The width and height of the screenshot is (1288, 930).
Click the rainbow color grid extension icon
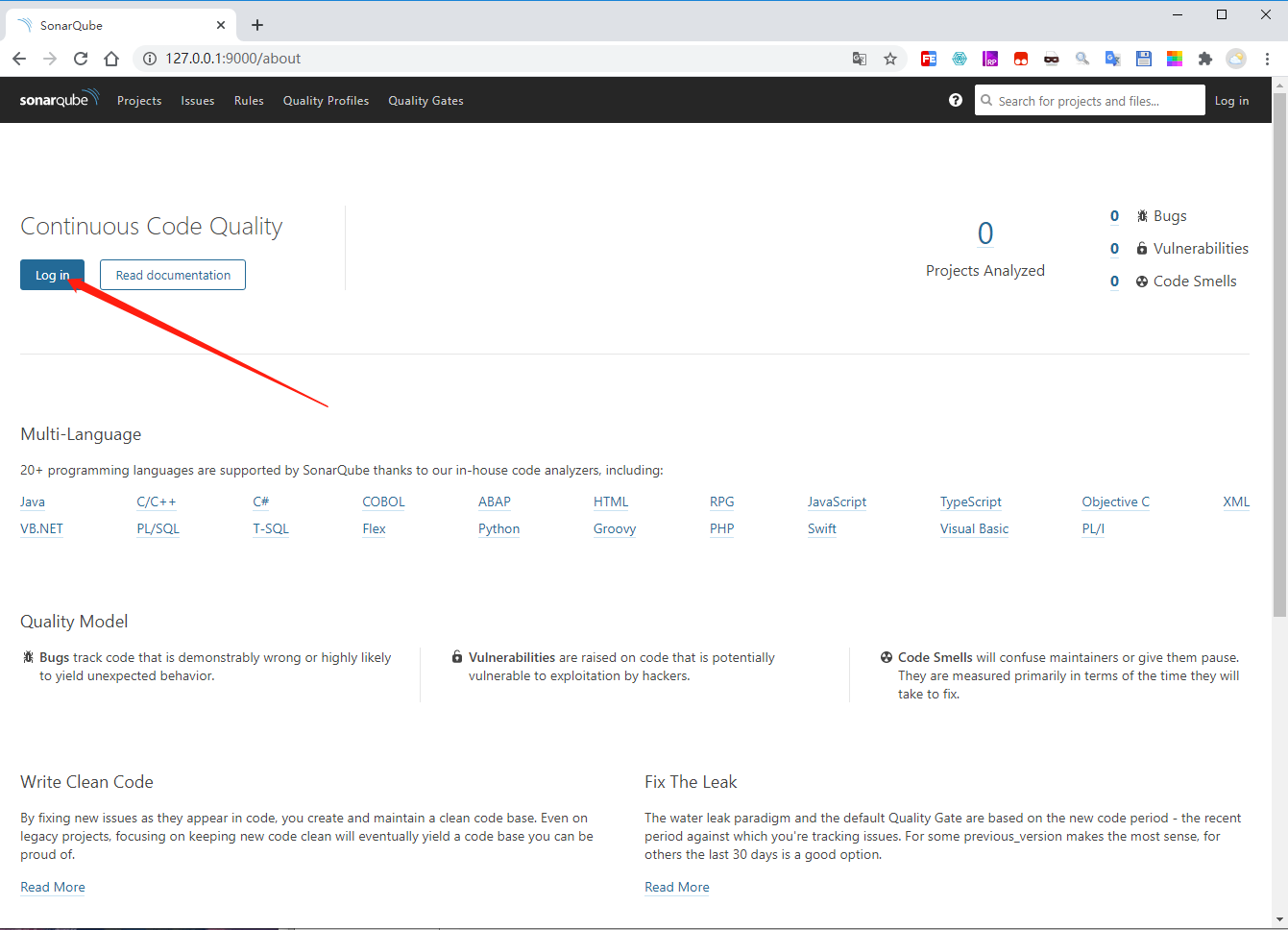click(x=1175, y=59)
